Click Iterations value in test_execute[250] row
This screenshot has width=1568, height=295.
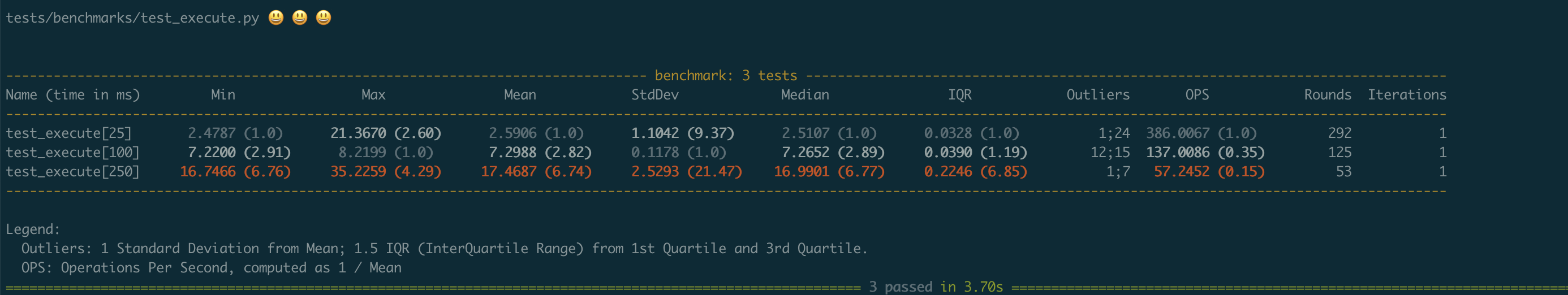click(1442, 172)
